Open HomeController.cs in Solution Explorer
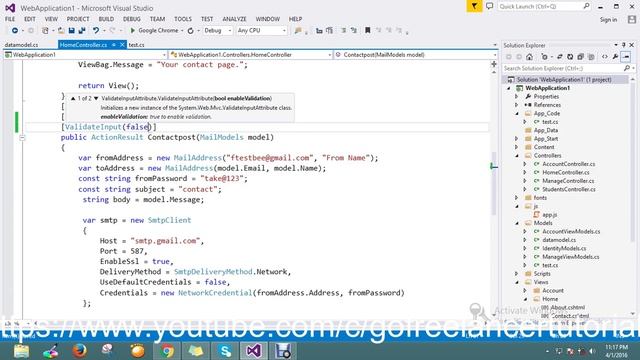Viewport: 640px width, 360px height. point(565,172)
